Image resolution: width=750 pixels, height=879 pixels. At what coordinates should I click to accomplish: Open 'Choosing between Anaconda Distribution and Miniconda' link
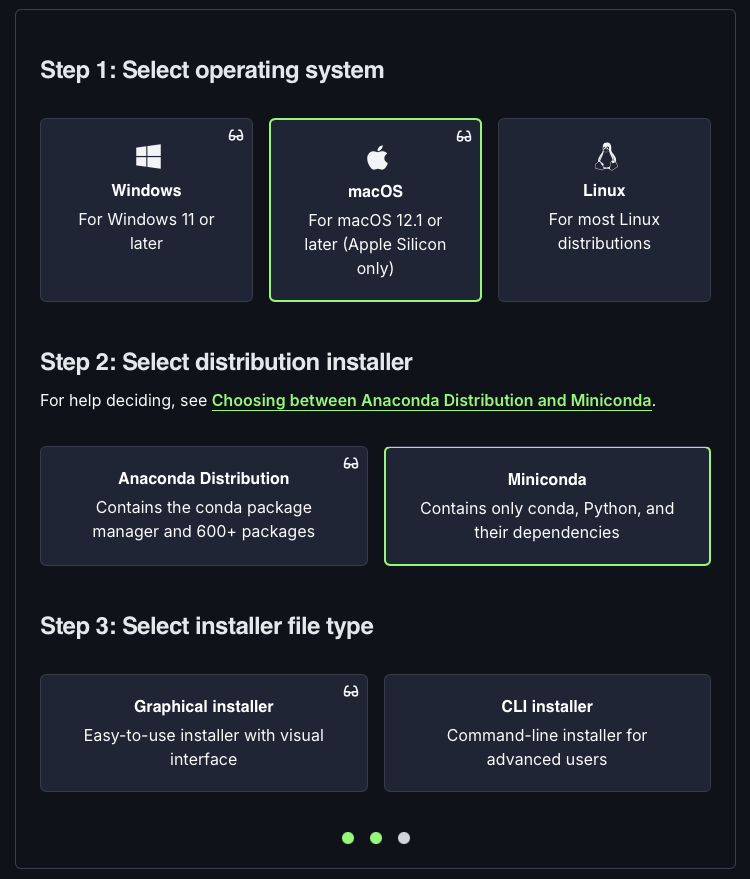[432, 400]
